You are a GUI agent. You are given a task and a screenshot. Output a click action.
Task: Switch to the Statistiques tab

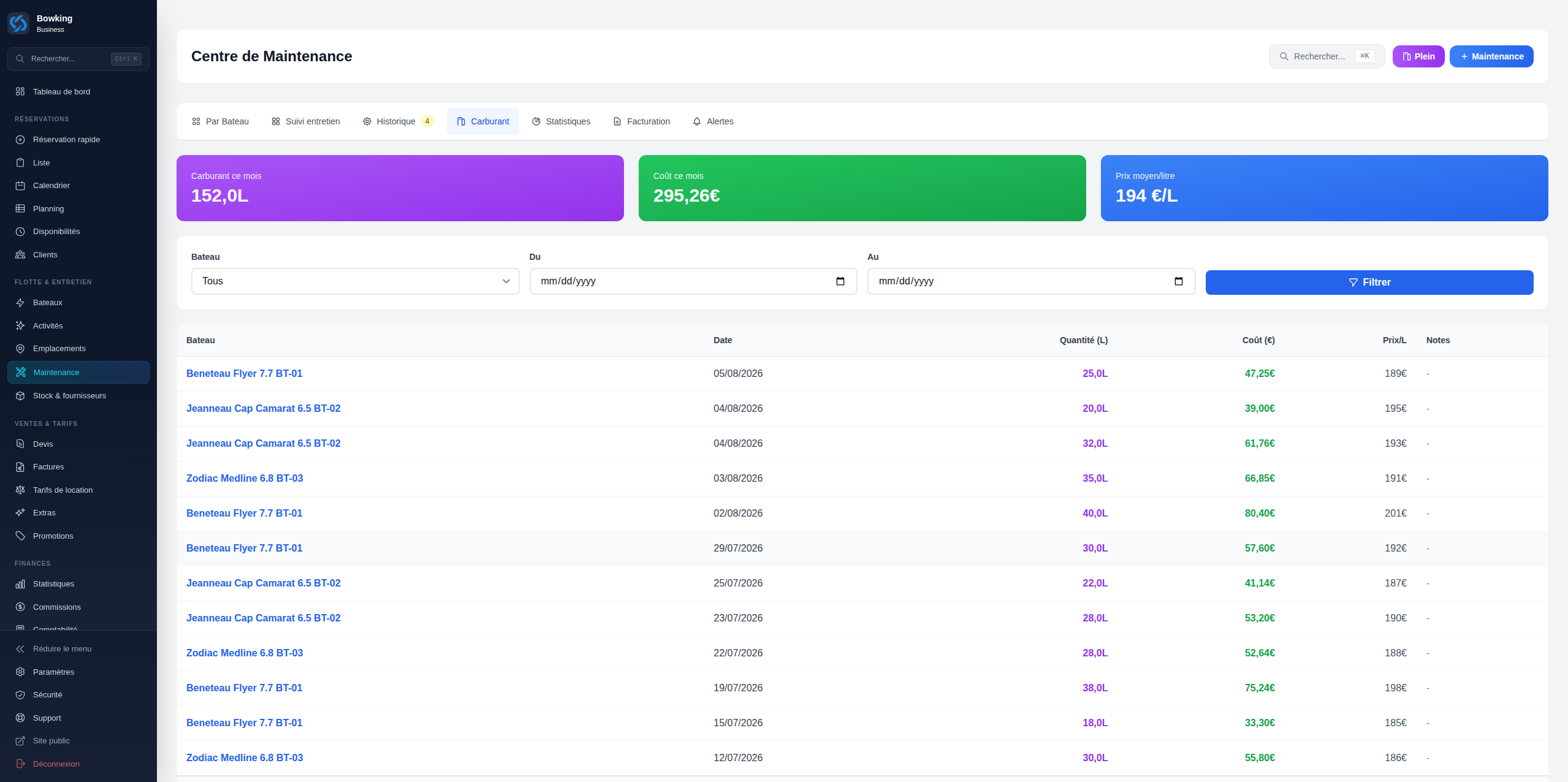561,121
